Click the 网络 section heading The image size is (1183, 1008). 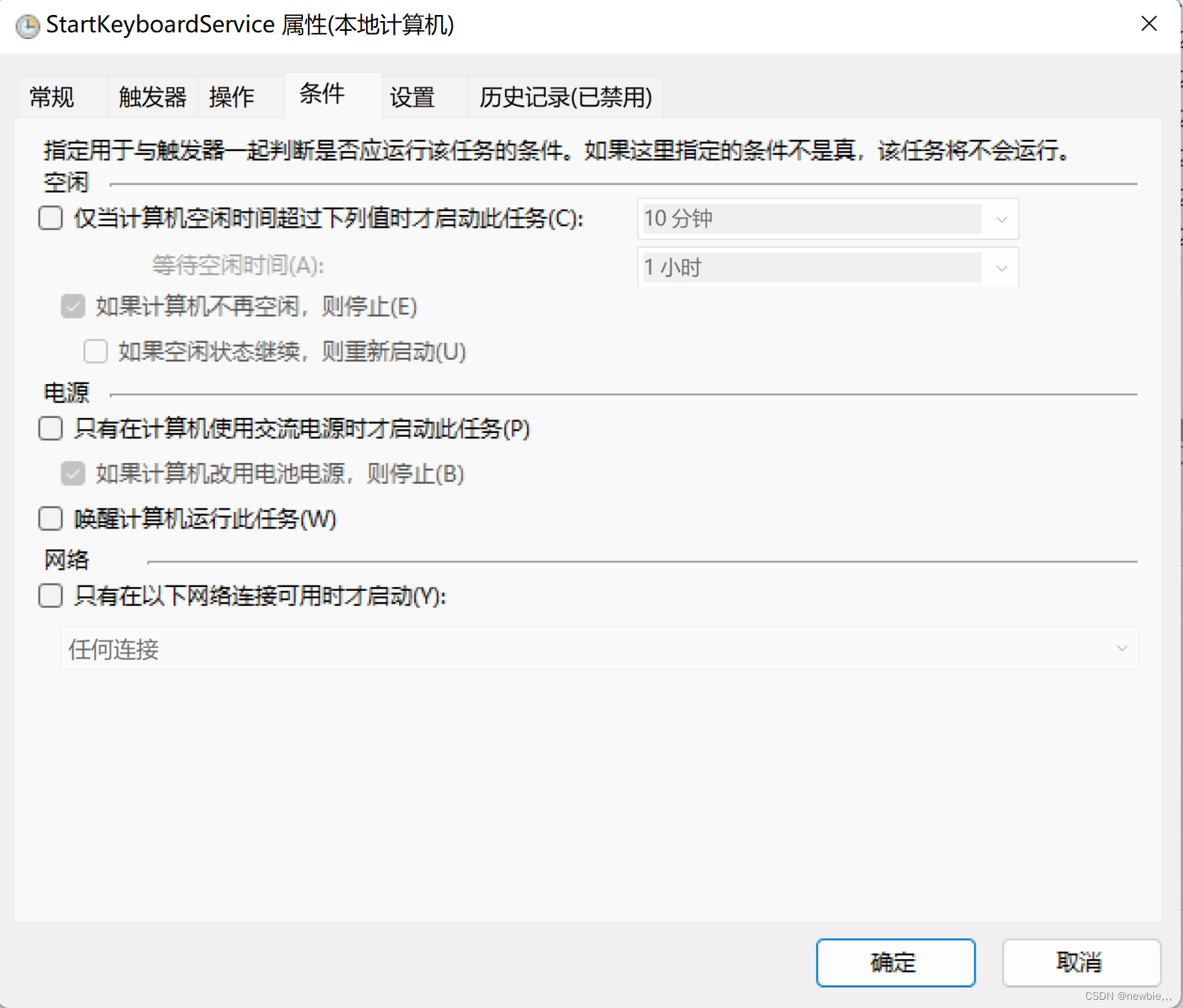(x=66, y=560)
